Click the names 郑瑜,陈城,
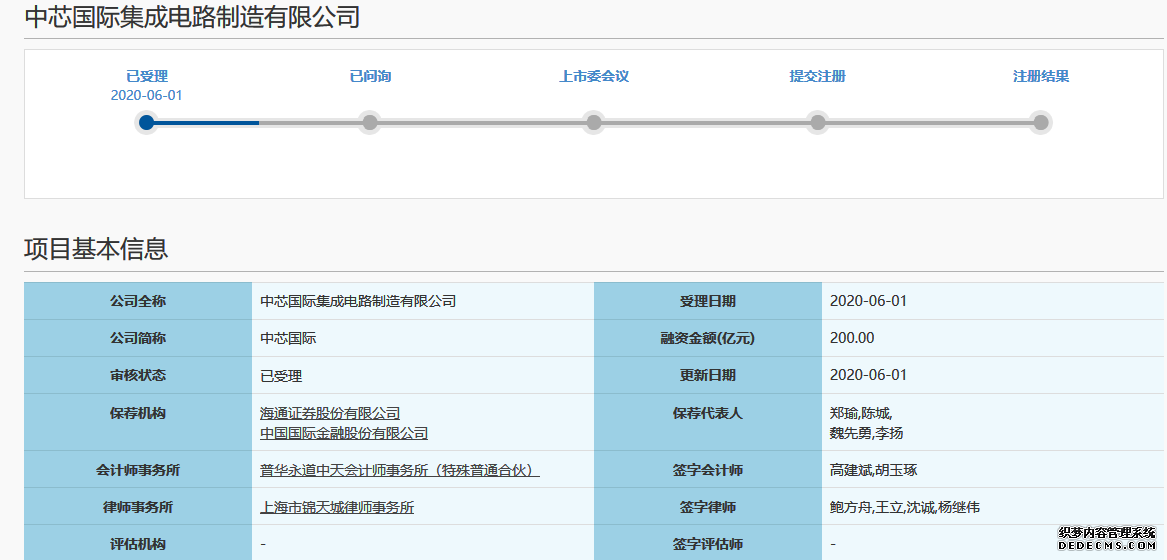 click(x=861, y=413)
